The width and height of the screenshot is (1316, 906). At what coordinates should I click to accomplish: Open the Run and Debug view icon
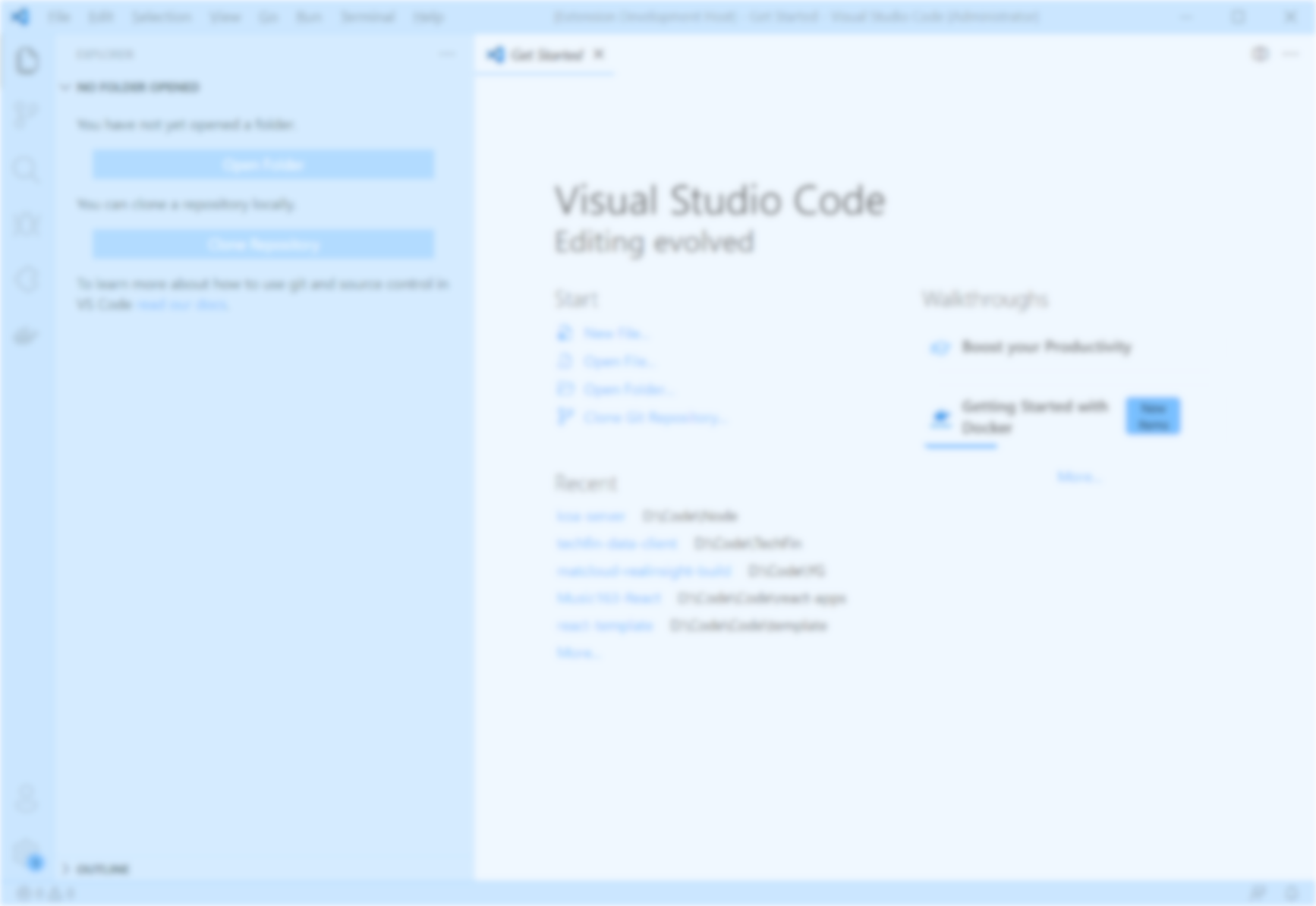coord(27,225)
